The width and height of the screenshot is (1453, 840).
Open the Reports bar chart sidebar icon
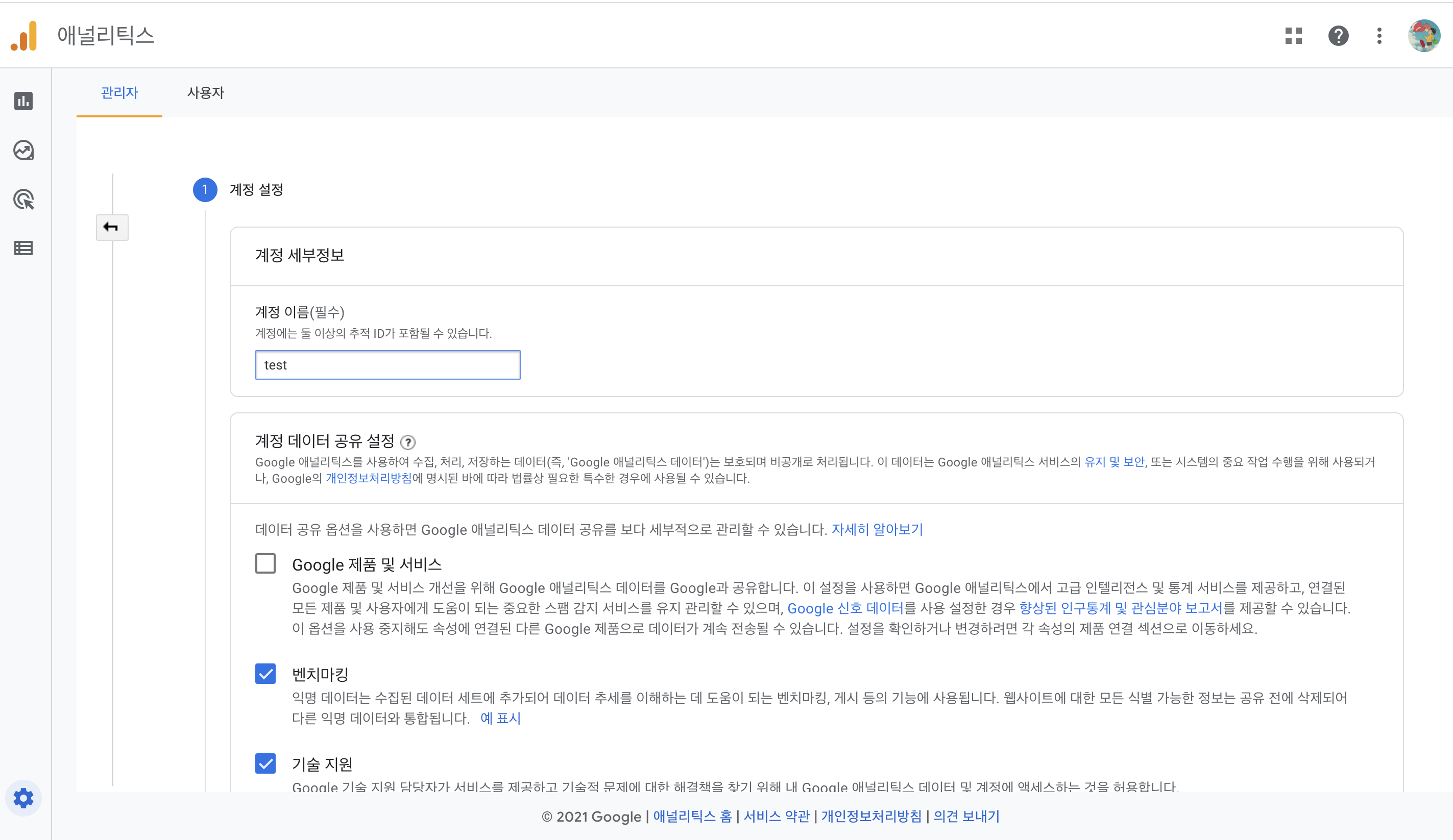(23, 101)
